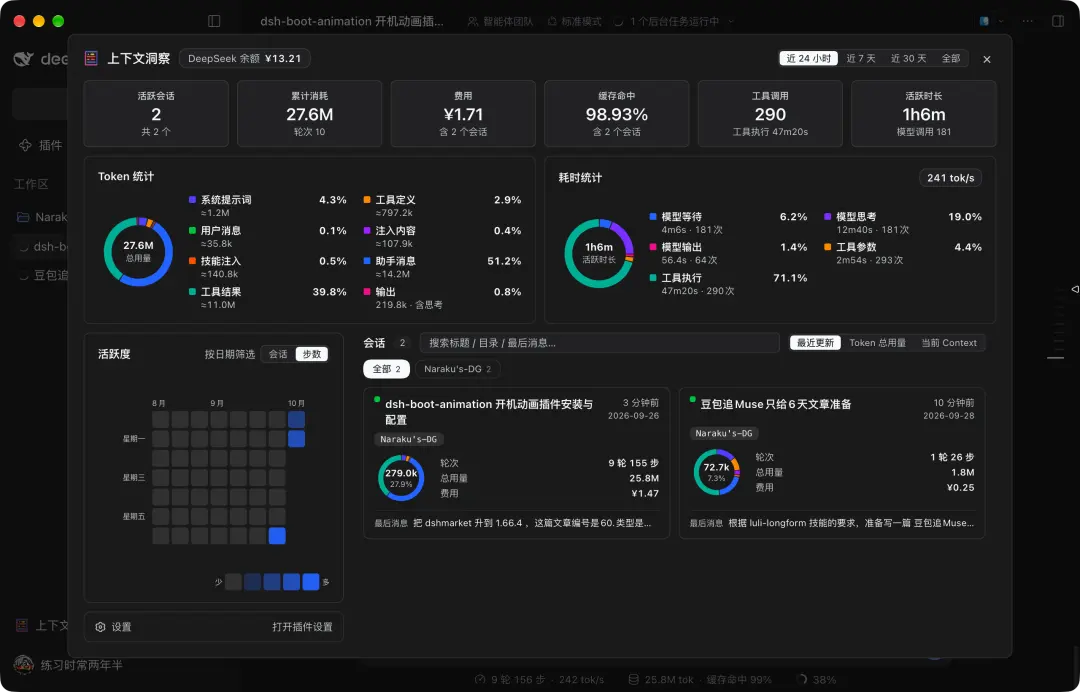1080x692 pixels.
Task: Click the gauge icon beside 9 轮 156 步
Action: pos(480,680)
